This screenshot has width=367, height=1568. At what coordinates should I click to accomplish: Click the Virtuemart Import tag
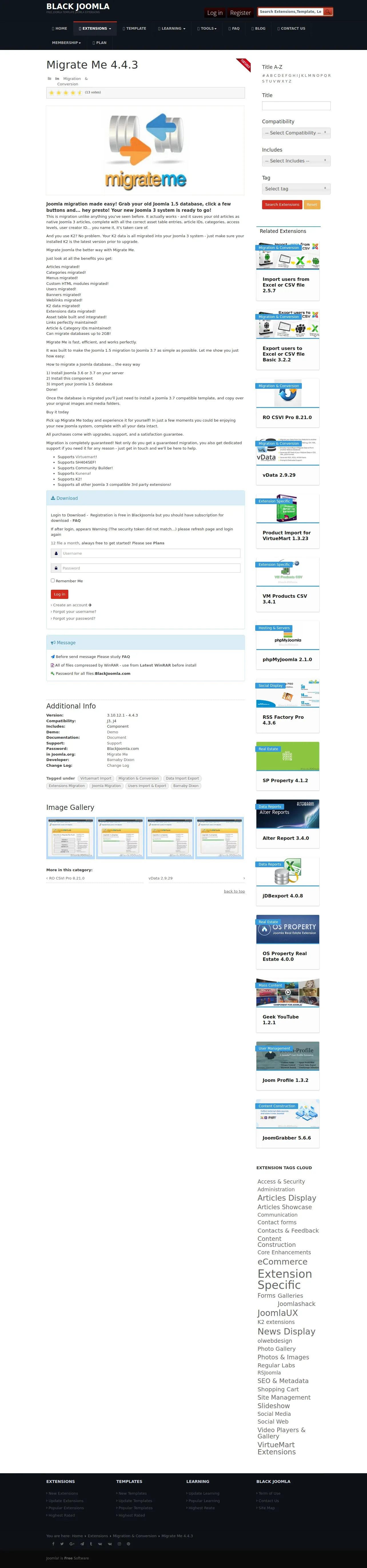click(96, 778)
